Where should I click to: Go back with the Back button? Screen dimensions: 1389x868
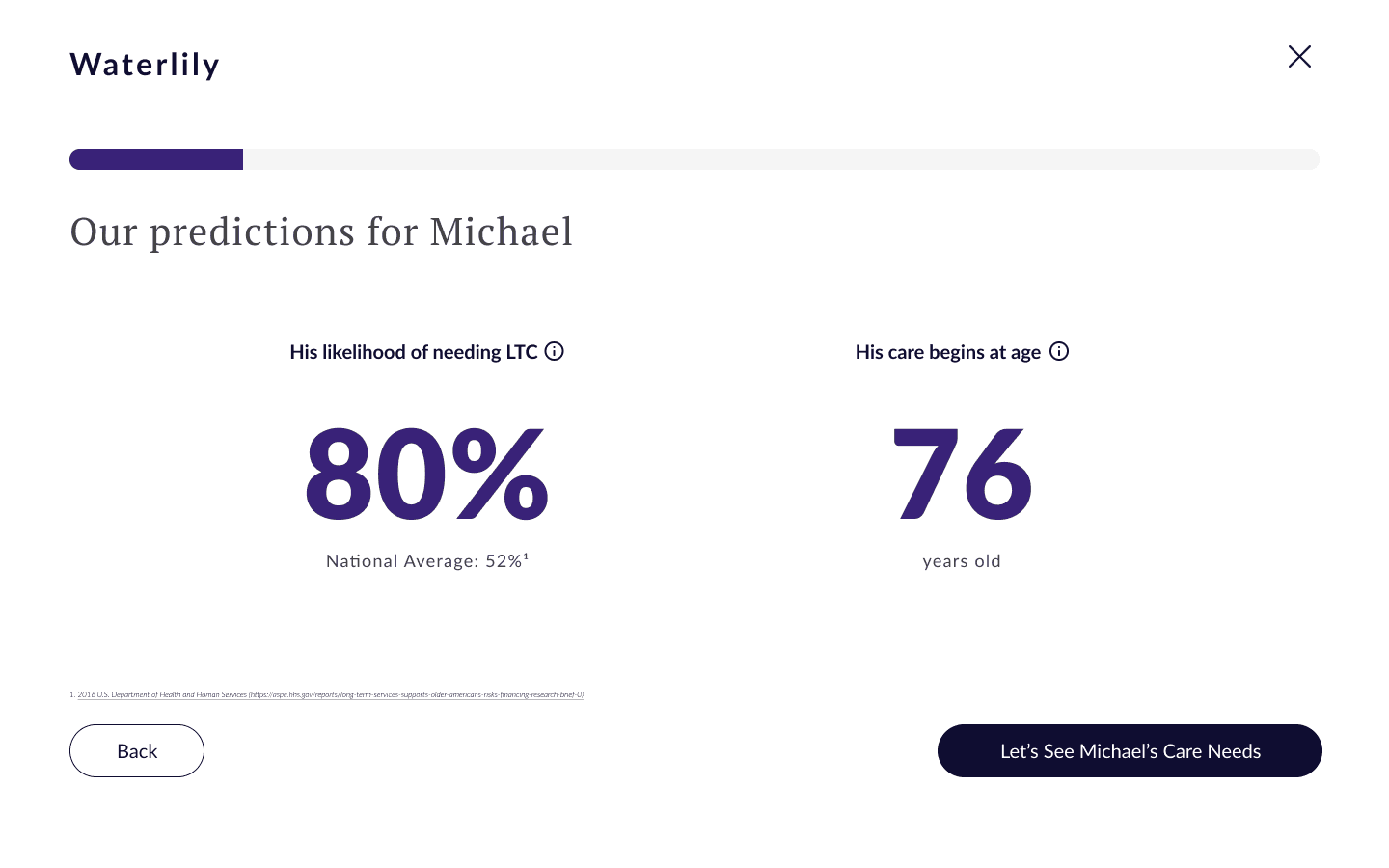[137, 750]
